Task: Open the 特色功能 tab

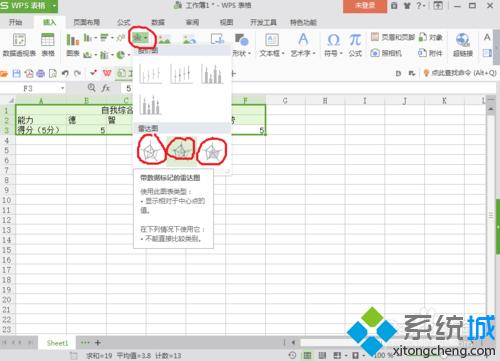Action: [x=303, y=22]
